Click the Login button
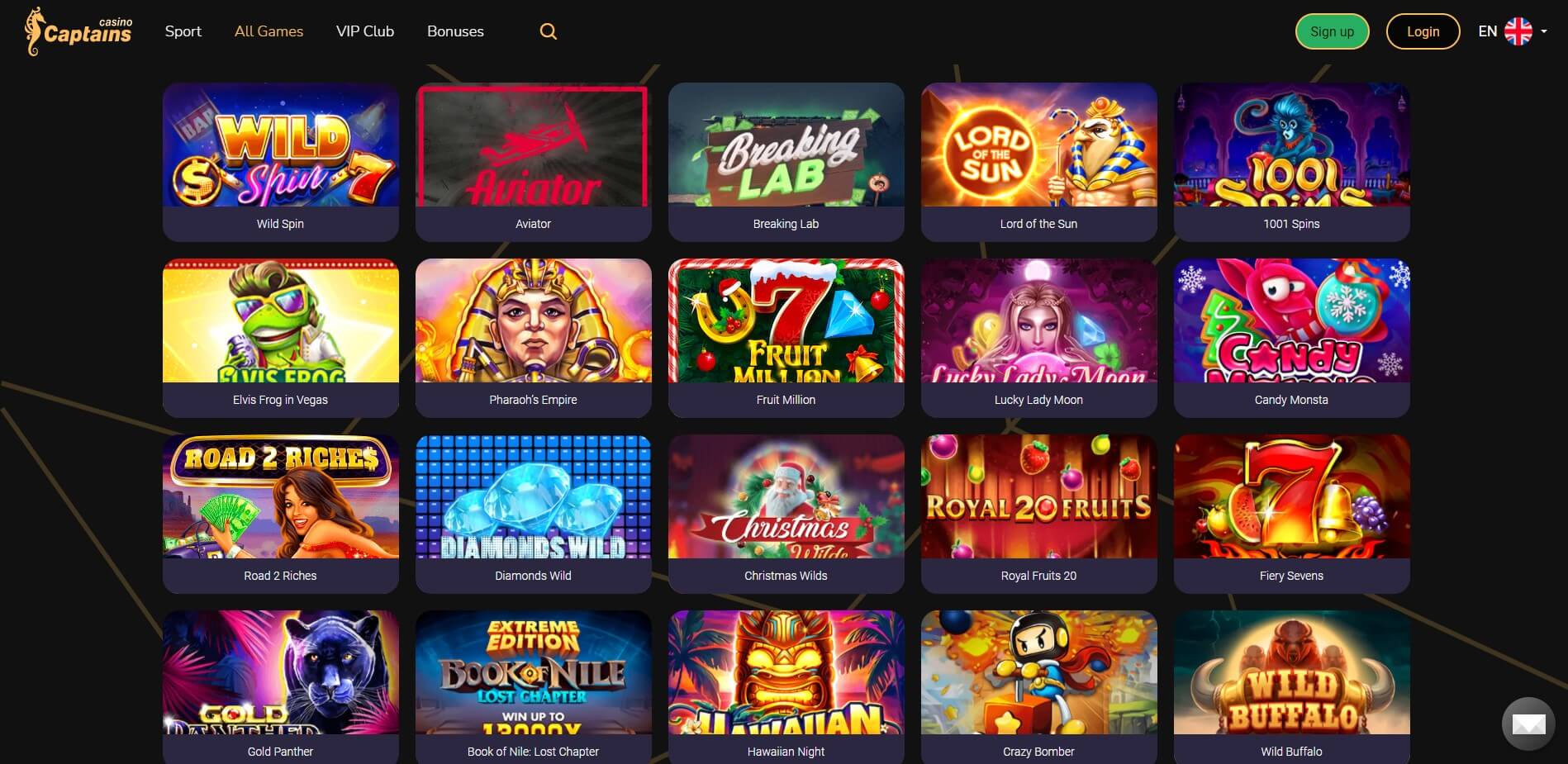The height and width of the screenshot is (764, 1568). pyautogui.click(x=1423, y=31)
